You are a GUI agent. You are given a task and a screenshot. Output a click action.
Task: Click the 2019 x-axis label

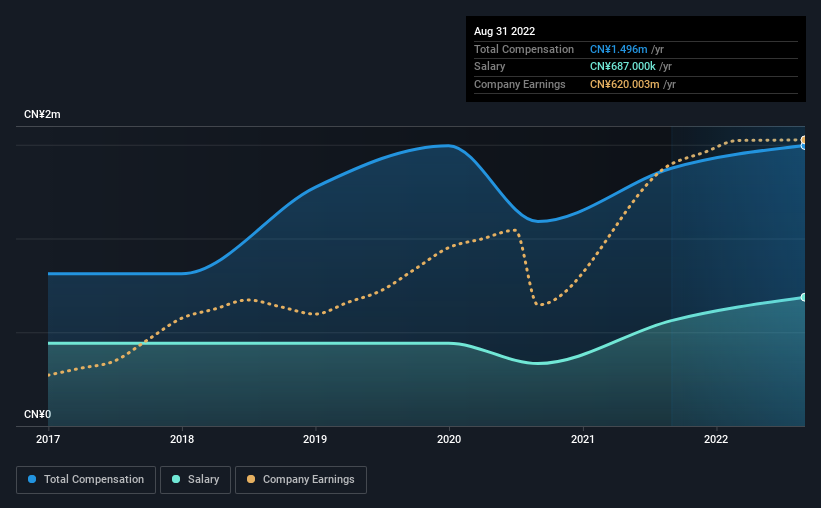[x=315, y=439]
